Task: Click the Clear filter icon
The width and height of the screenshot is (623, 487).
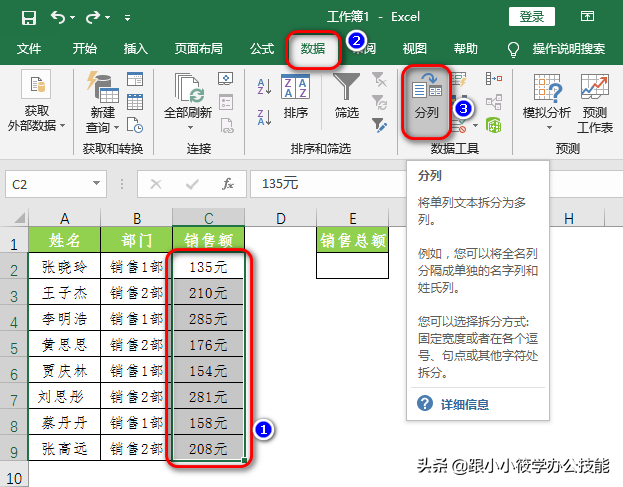Action: point(379,79)
